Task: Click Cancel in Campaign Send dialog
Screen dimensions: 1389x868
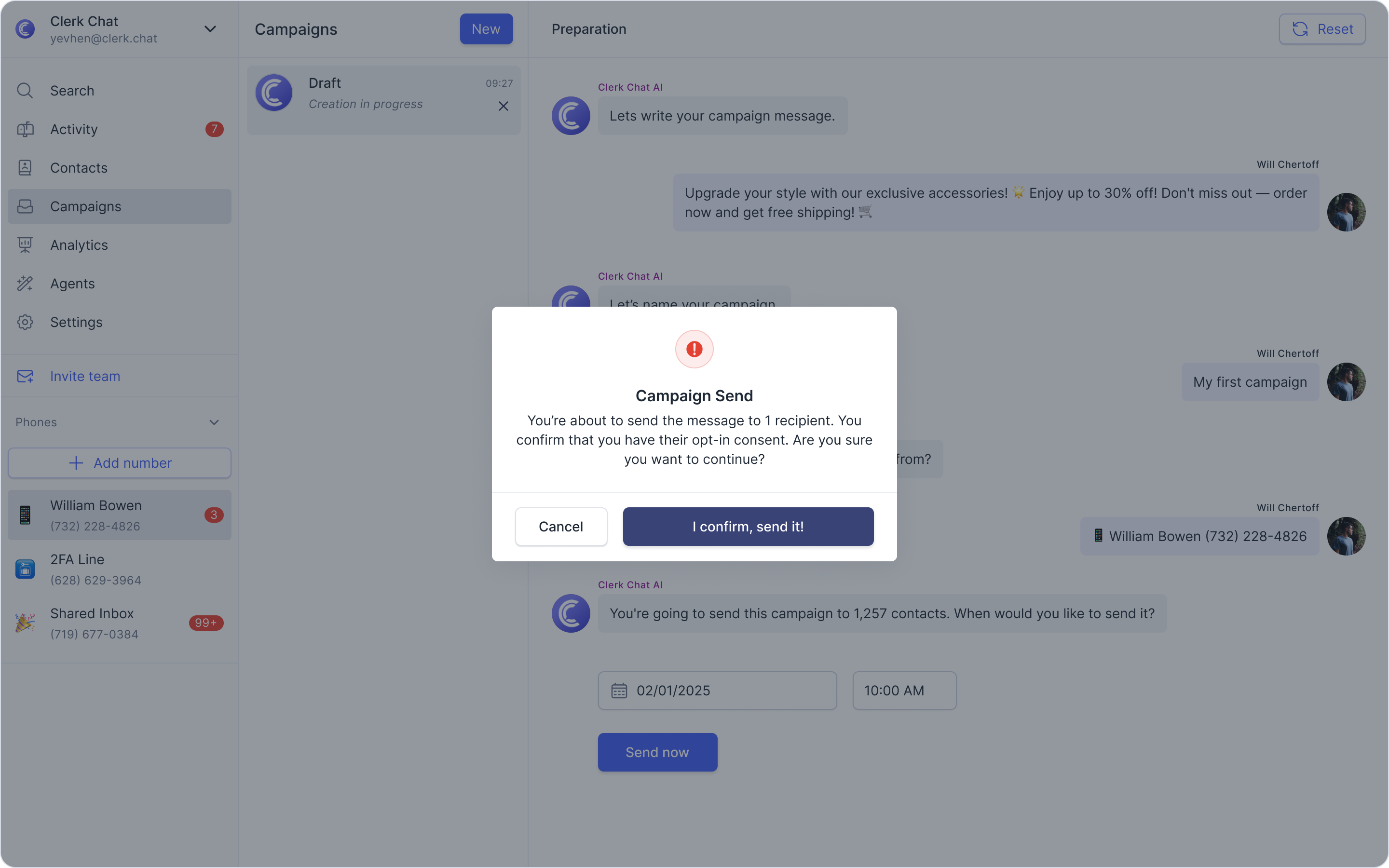Action: coord(561,527)
